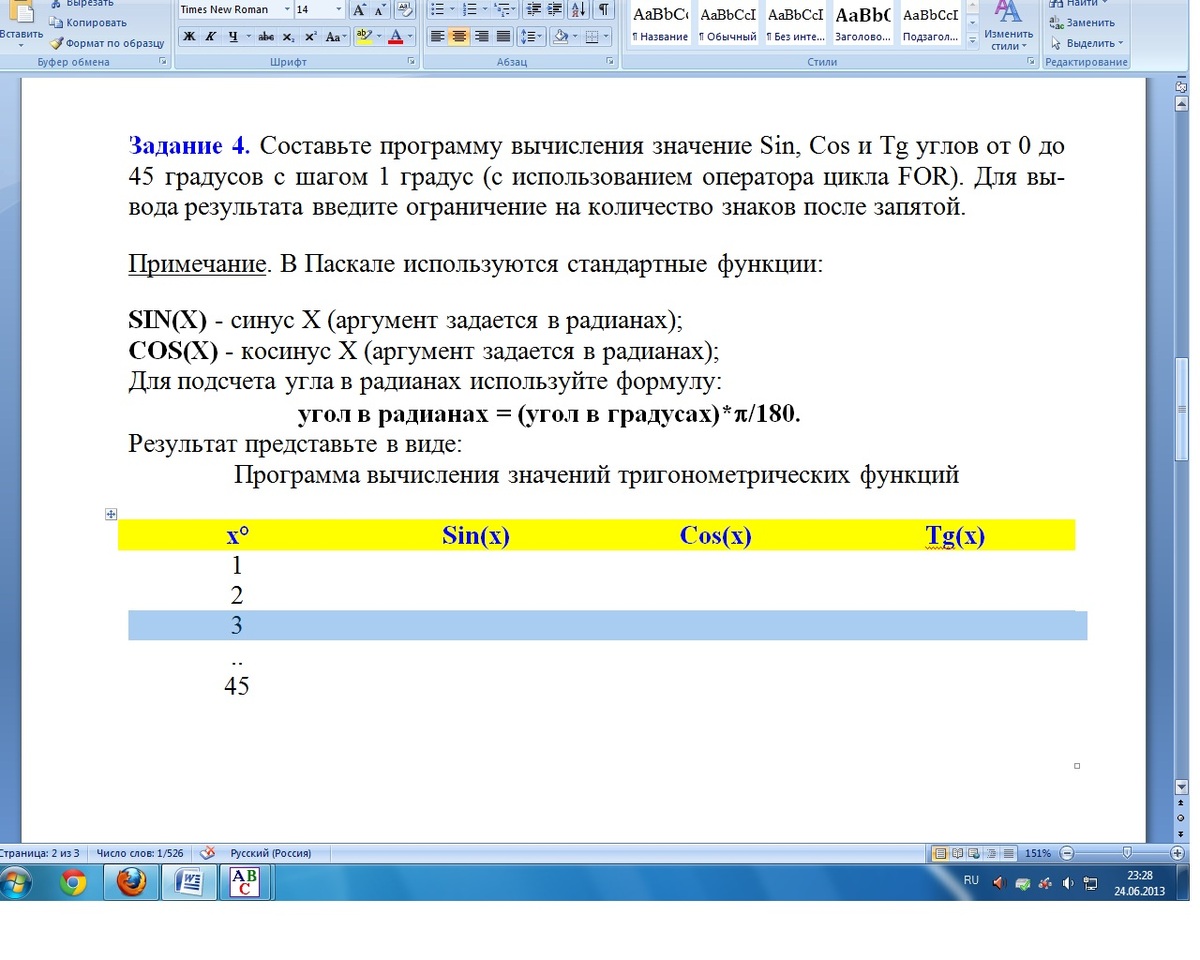Click Формат по образцу (Format Painter)
Screen dimensions: 1200x960
(107, 43)
